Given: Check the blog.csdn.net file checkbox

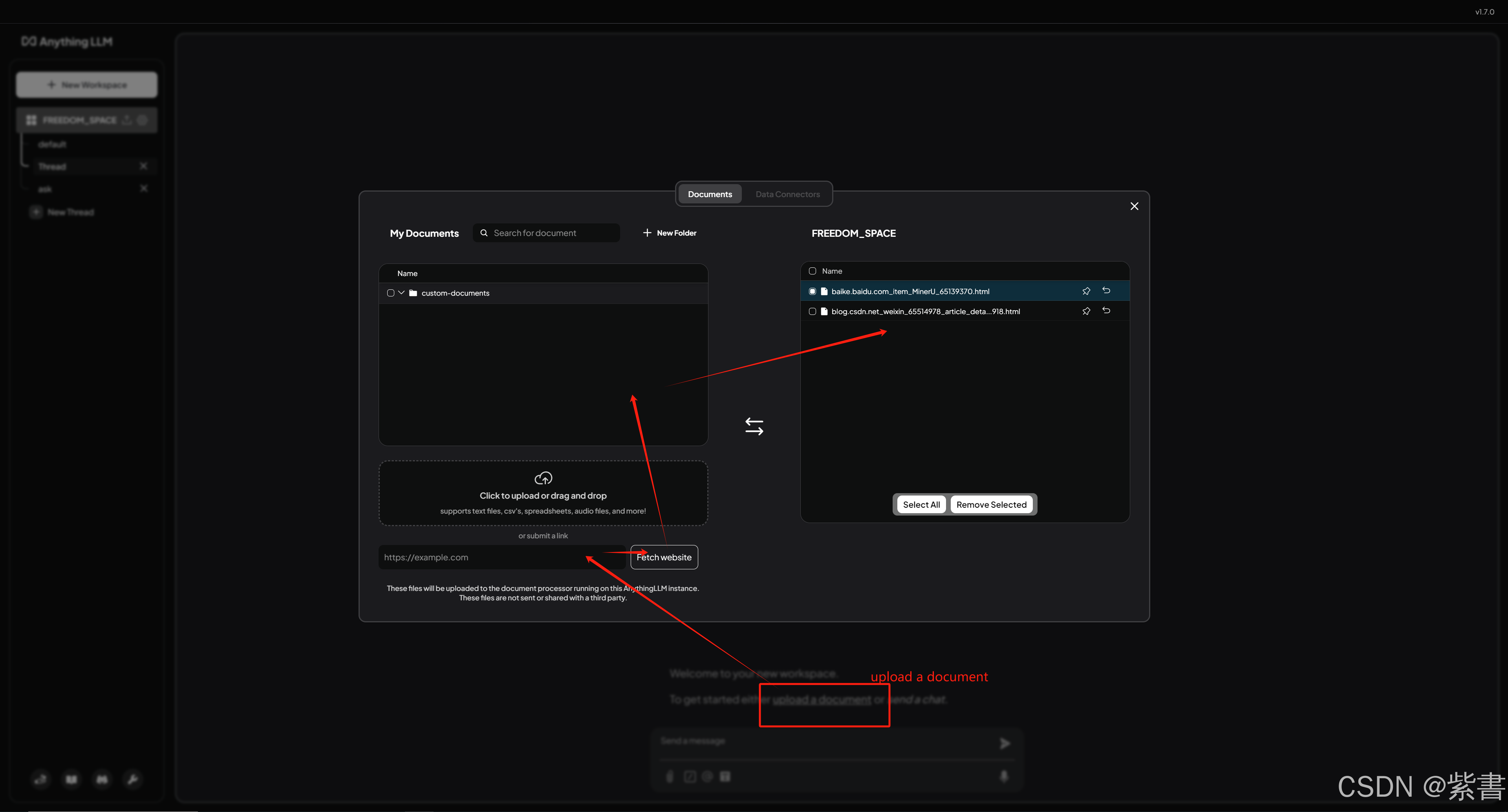Looking at the screenshot, I should click(x=812, y=311).
